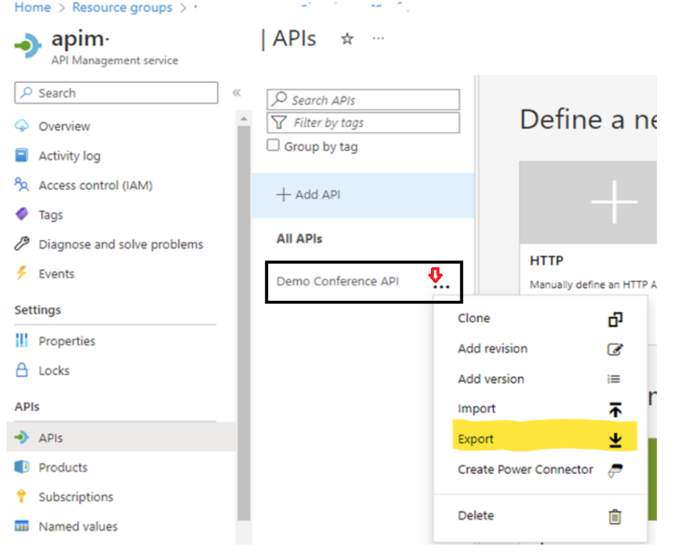Click the purple Tags icon
The image size is (676, 558).
pyautogui.click(x=22, y=214)
